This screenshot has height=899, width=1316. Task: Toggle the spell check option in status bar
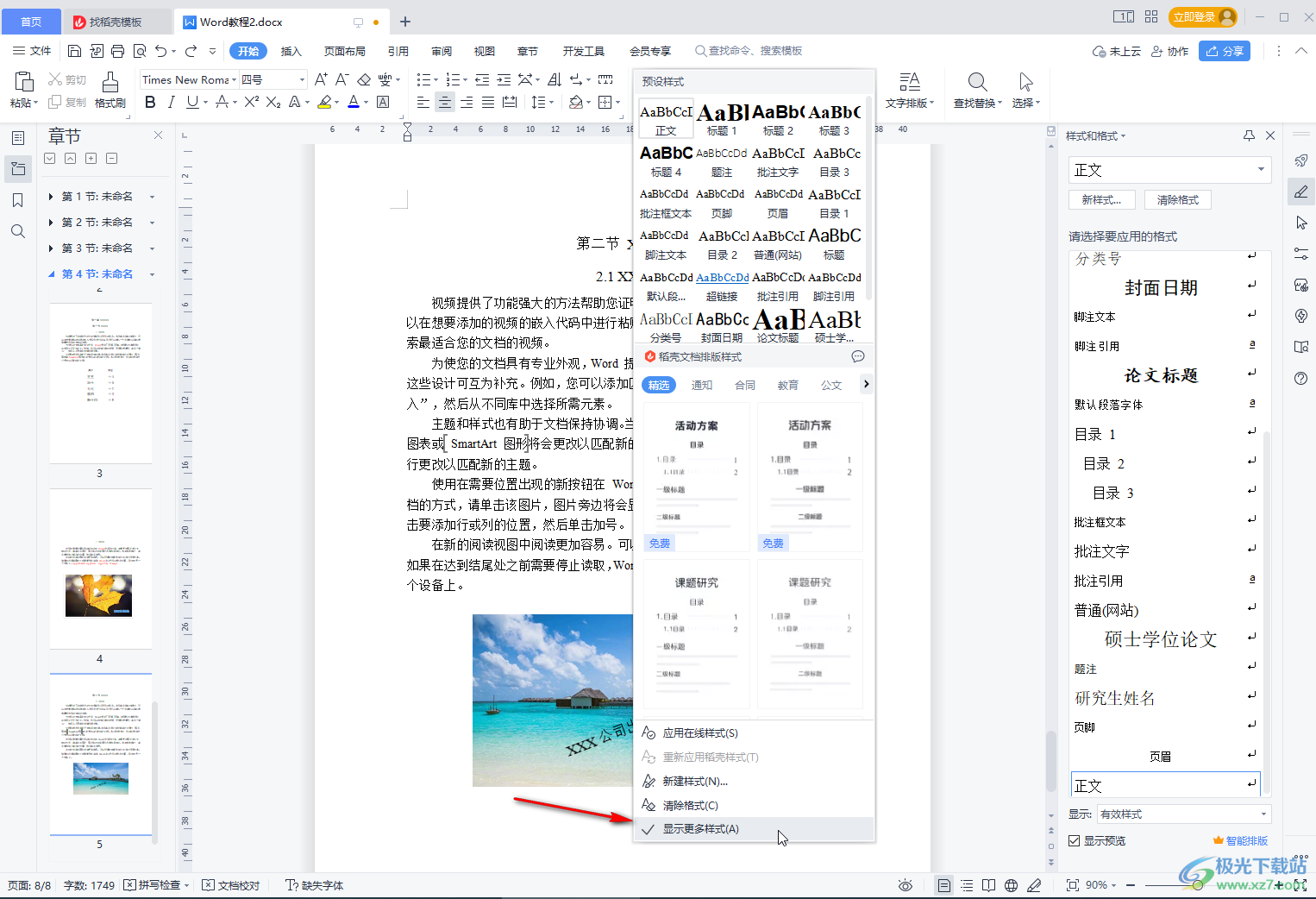point(155,885)
